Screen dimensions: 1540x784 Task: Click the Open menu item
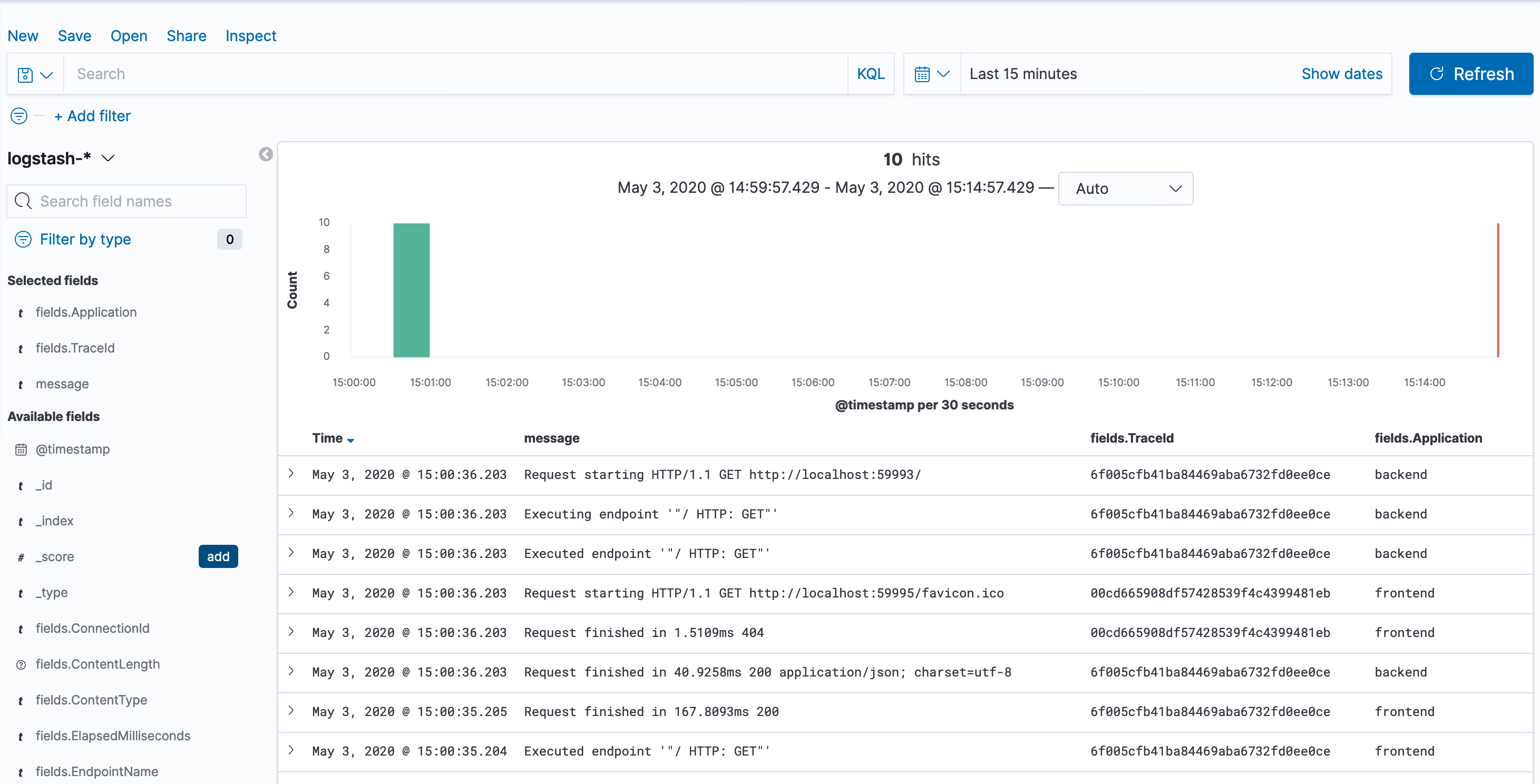coord(129,36)
